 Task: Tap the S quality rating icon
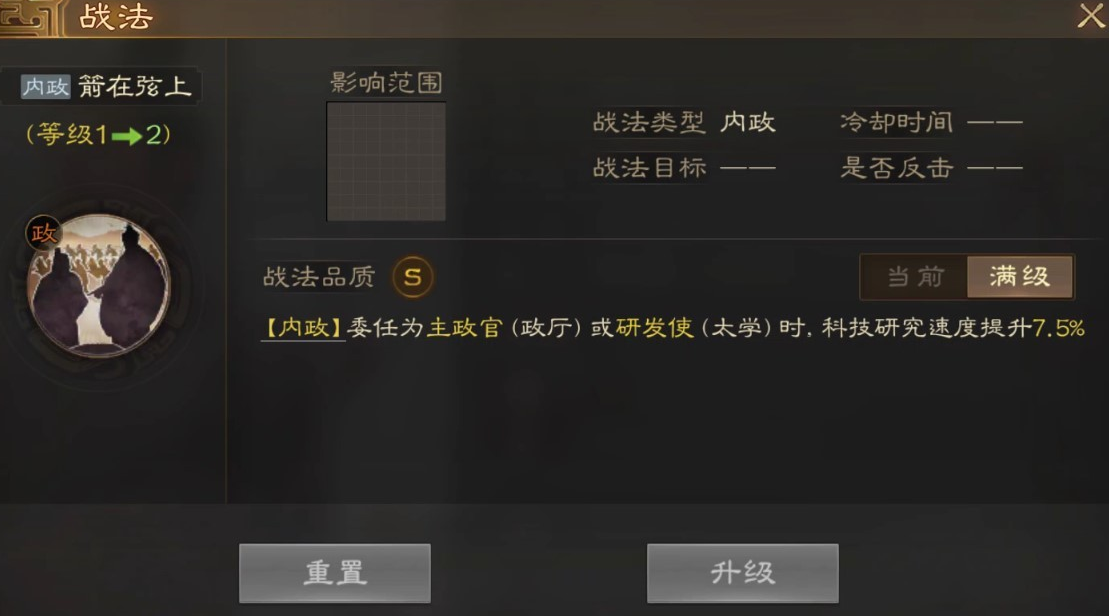(x=413, y=277)
